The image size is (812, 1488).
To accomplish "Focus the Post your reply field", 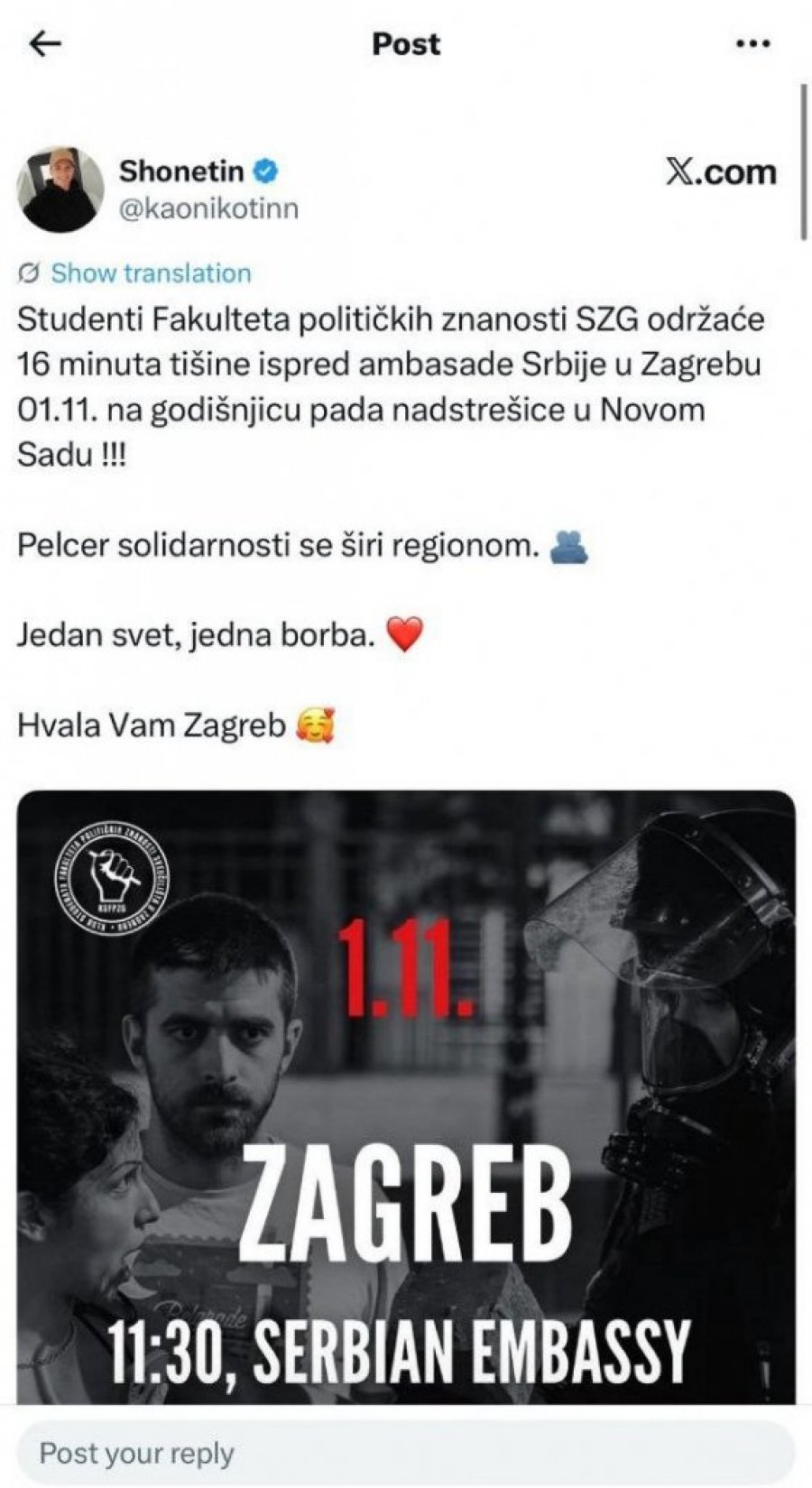I will click(x=406, y=1453).
